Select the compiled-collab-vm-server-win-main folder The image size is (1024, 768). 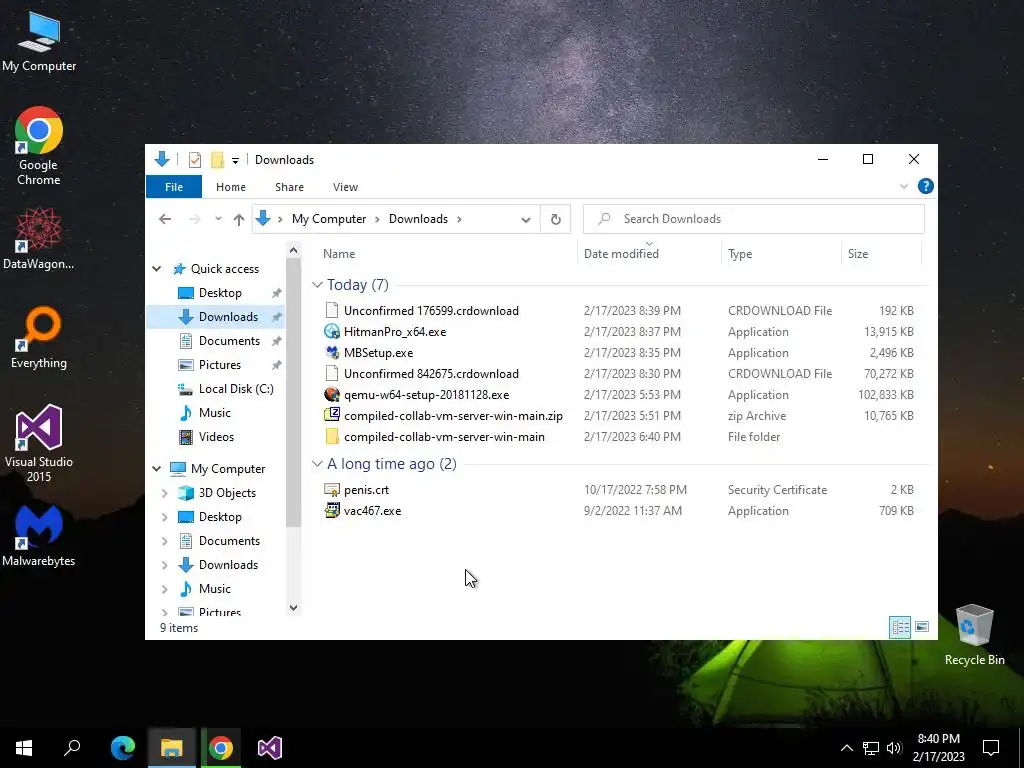pyautogui.click(x=444, y=436)
